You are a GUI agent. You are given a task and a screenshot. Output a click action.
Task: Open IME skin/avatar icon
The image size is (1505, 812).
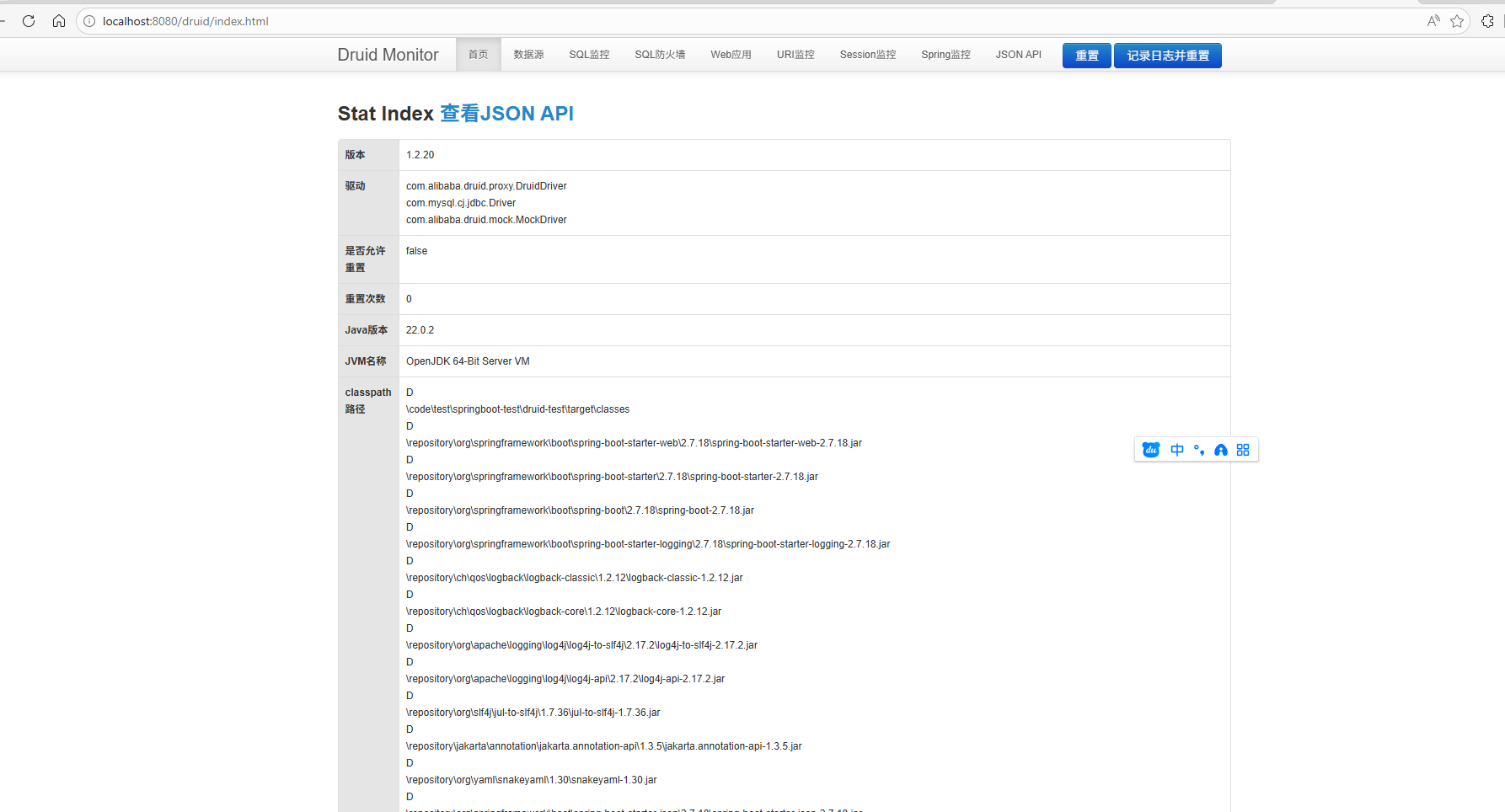click(x=1221, y=450)
